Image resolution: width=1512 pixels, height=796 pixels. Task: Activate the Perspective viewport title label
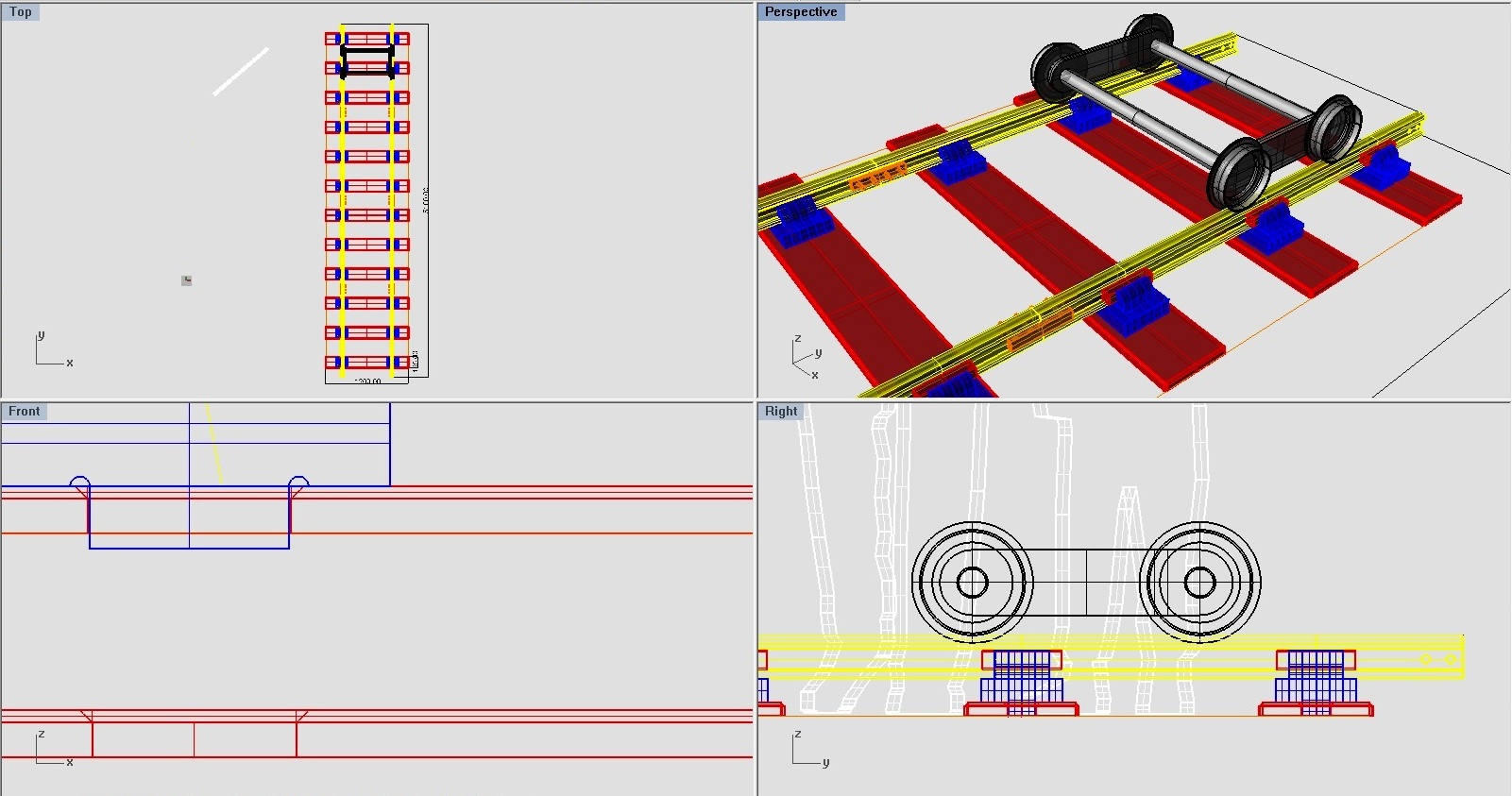click(x=800, y=12)
